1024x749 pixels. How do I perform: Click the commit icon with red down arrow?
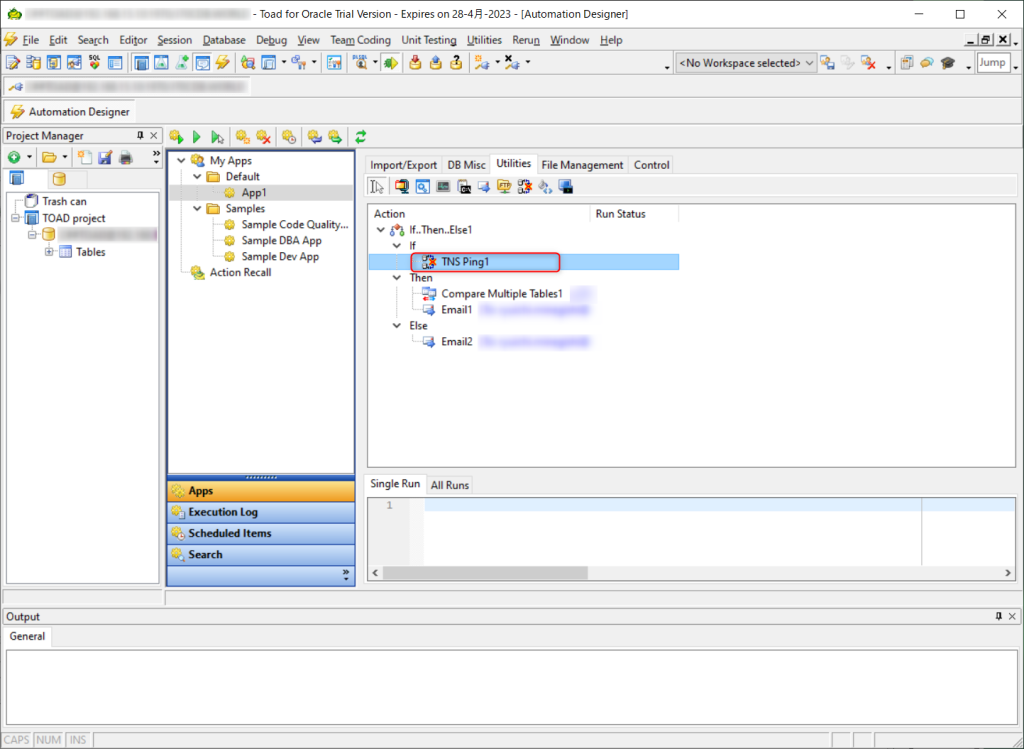(x=415, y=63)
